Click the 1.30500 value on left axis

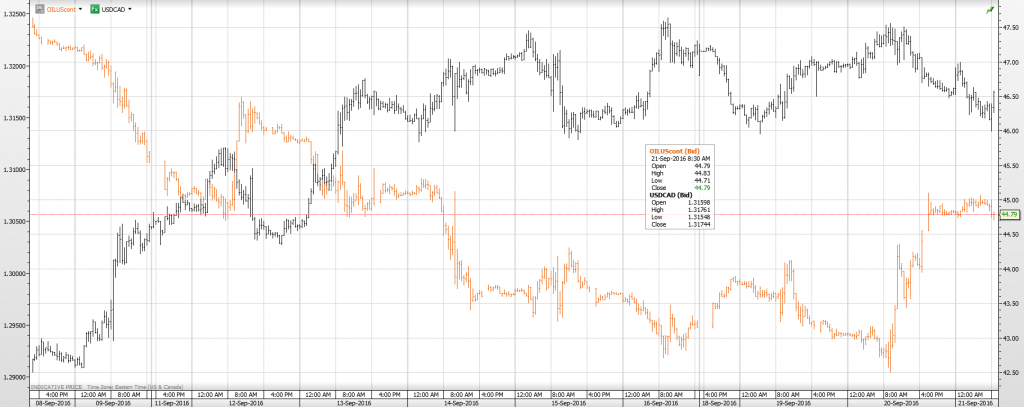(x=14, y=221)
